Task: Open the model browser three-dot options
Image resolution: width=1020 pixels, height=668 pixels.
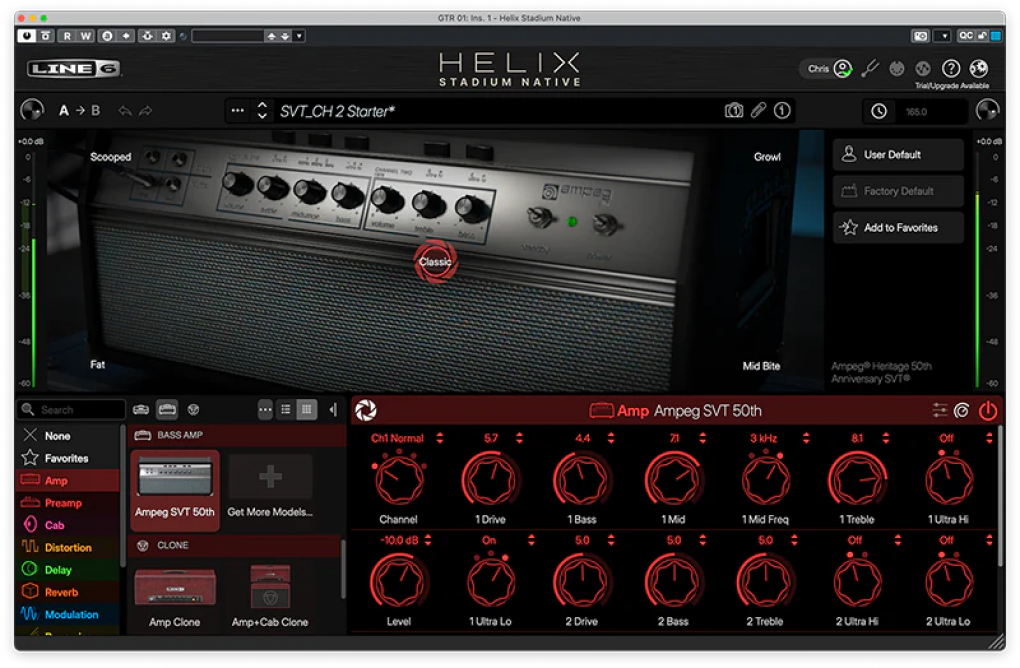Action: [265, 410]
